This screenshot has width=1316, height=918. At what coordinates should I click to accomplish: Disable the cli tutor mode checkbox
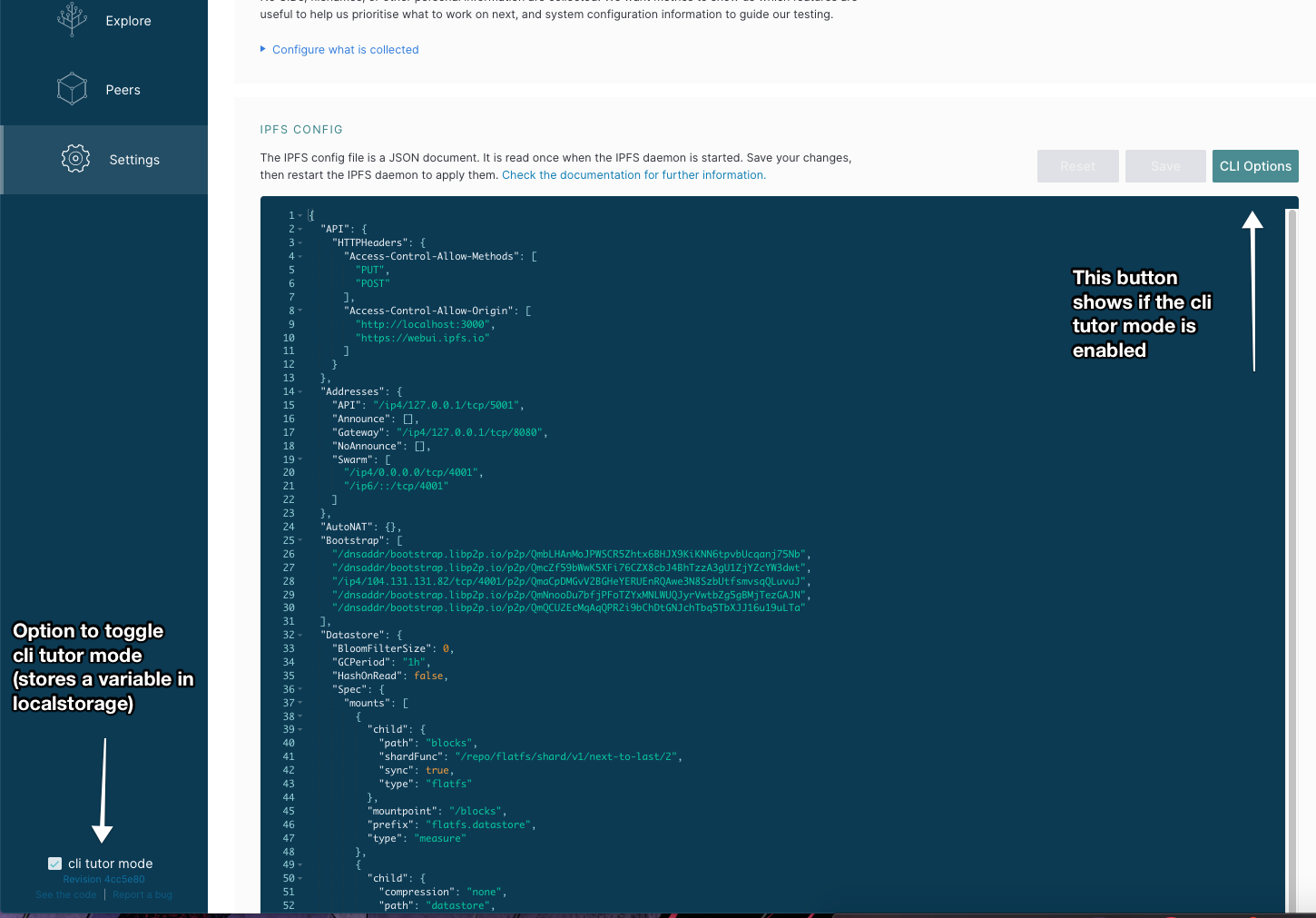[x=54, y=863]
